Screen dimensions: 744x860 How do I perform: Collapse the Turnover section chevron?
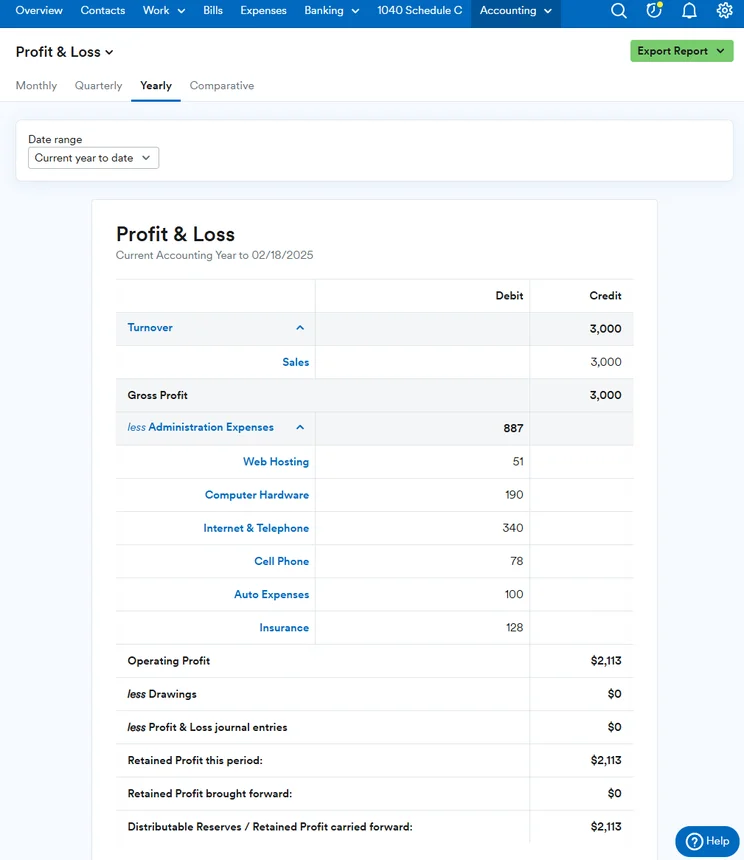pyautogui.click(x=300, y=328)
